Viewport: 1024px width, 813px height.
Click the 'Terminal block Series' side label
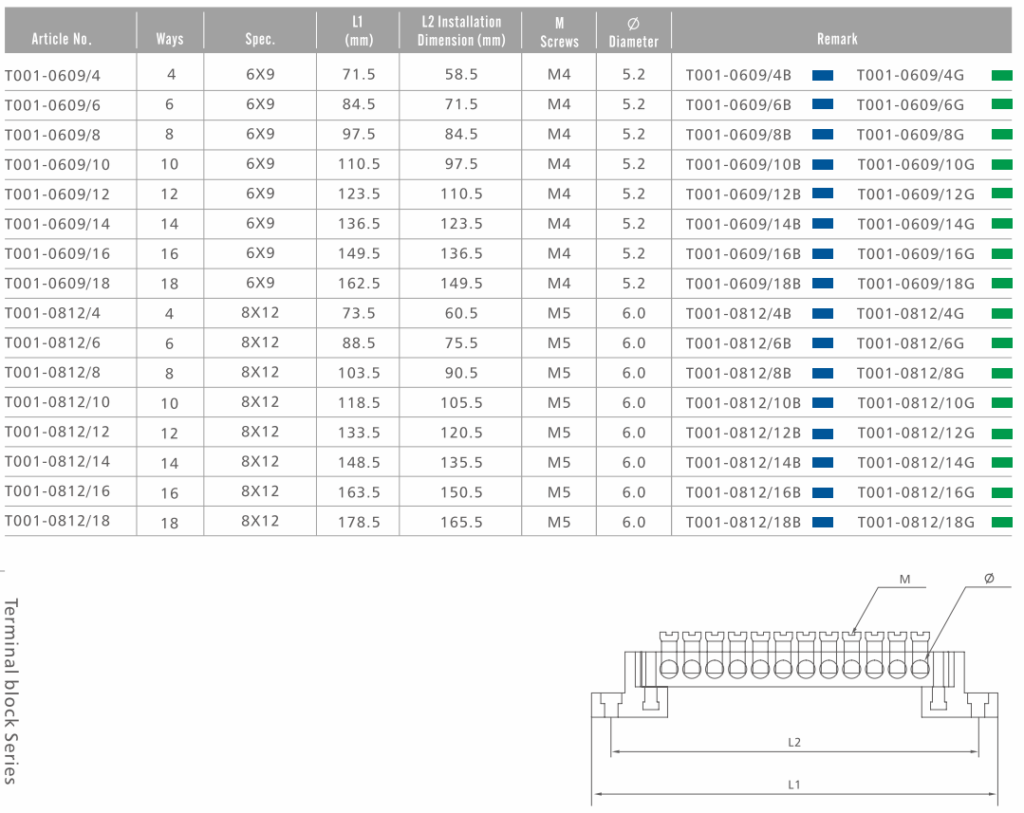pyautogui.click(x=11, y=691)
